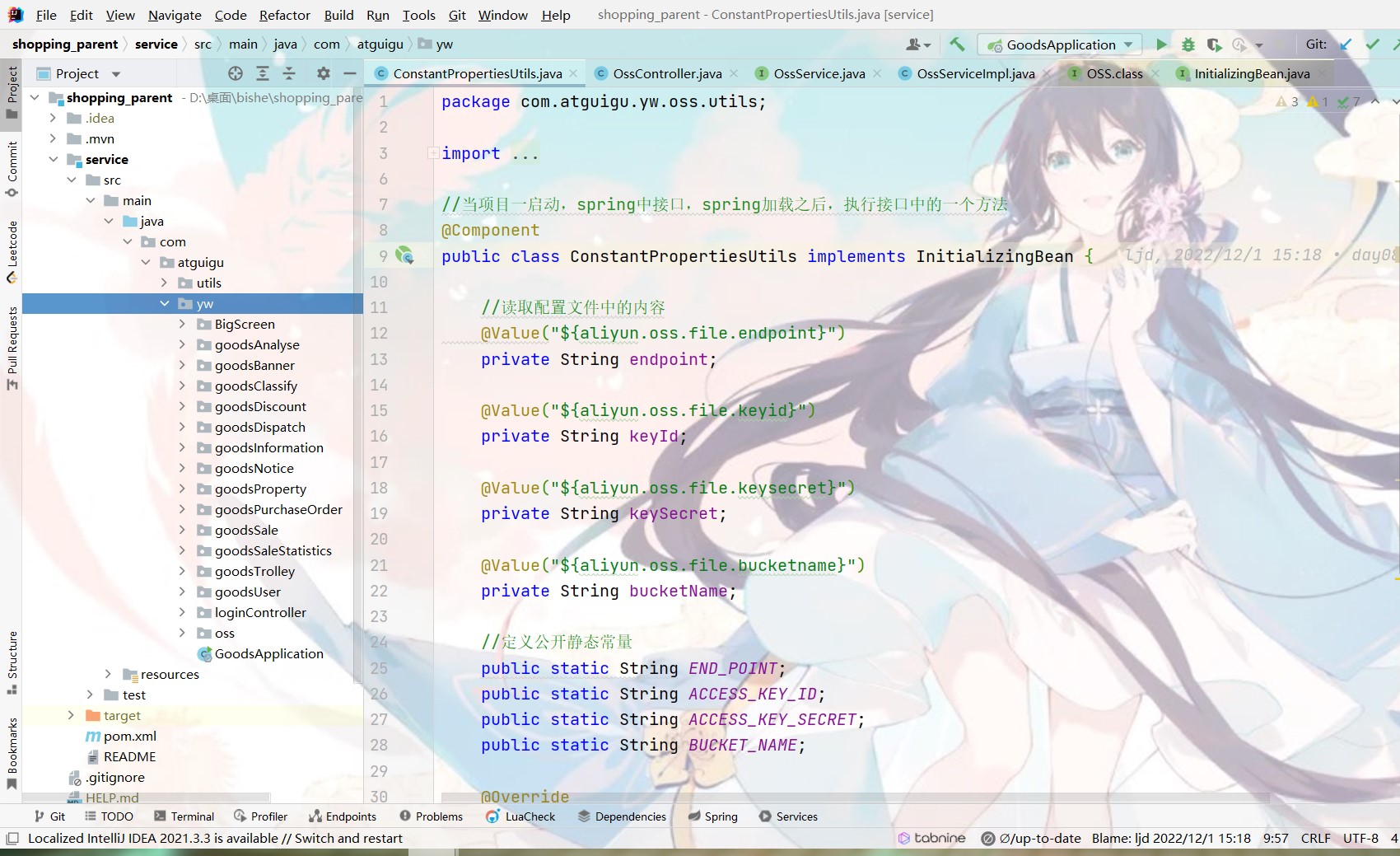
Task: Switch to OSS.class tab
Action: click(x=1114, y=73)
